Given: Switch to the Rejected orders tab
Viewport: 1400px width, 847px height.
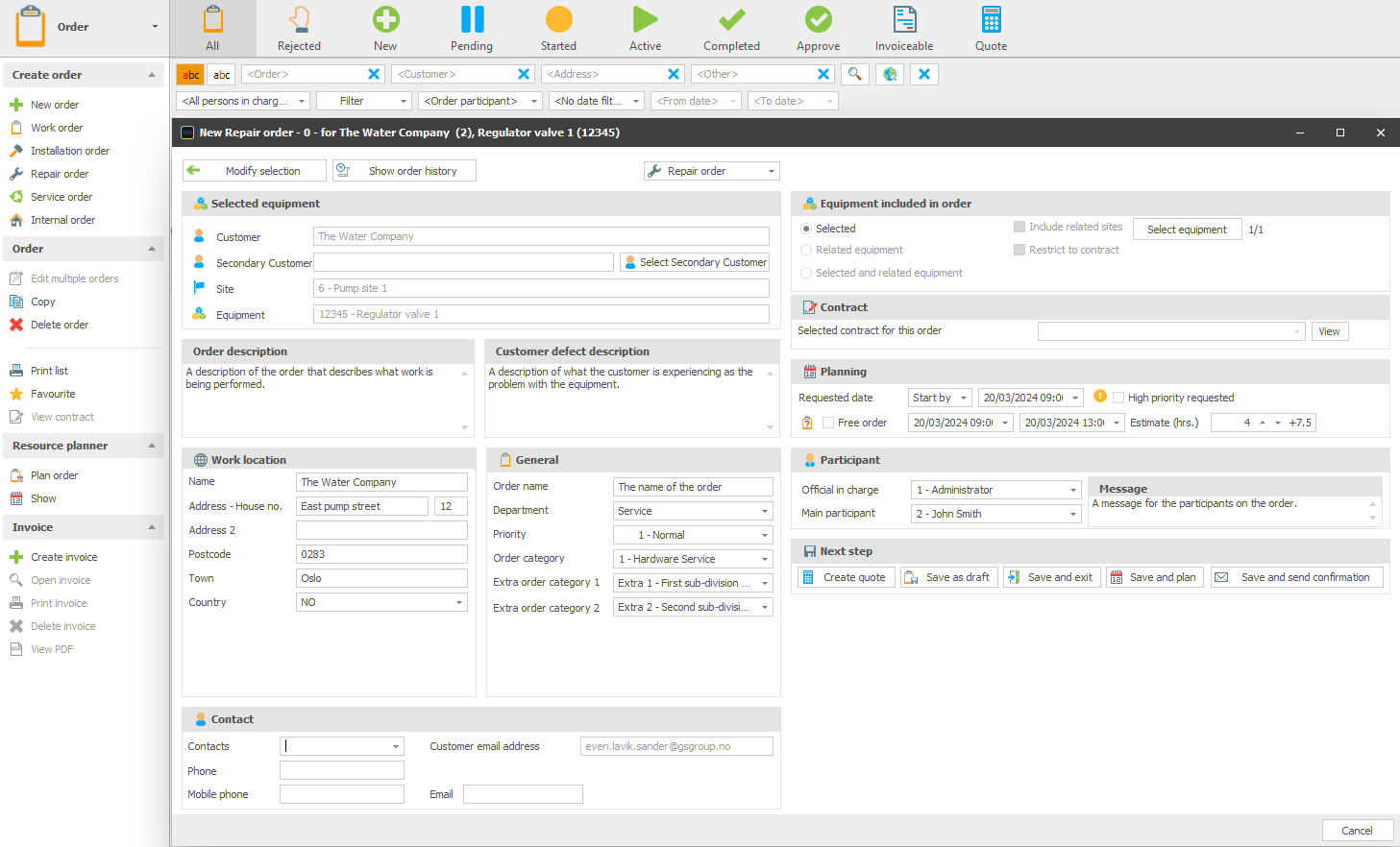Looking at the screenshot, I should coord(299,29).
